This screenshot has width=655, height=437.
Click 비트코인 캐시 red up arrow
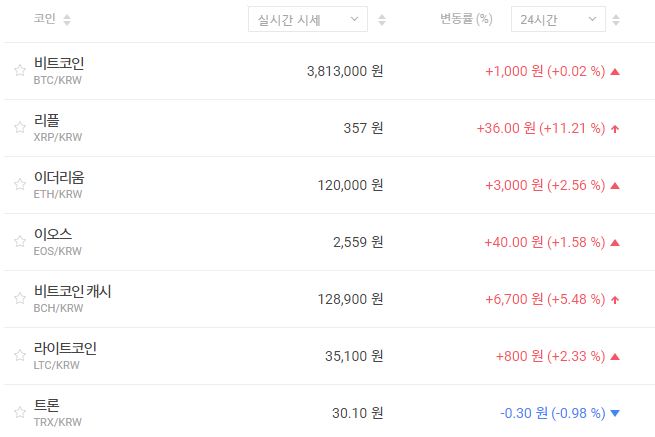point(615,299)
